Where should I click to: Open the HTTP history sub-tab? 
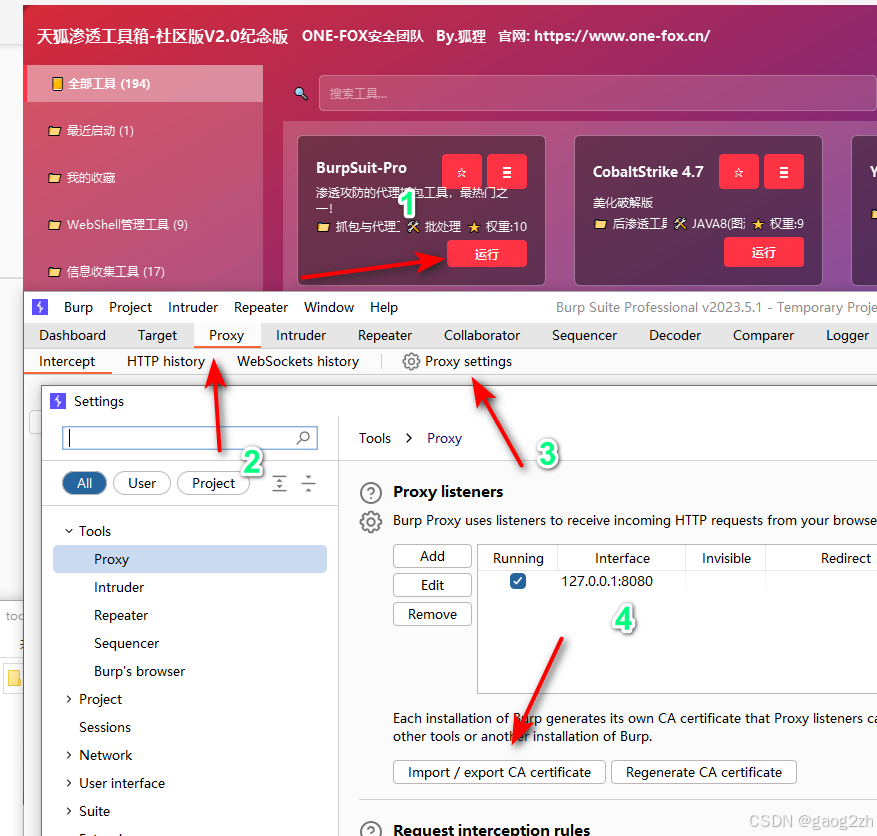pyautogui.click(x=166, y=361)
